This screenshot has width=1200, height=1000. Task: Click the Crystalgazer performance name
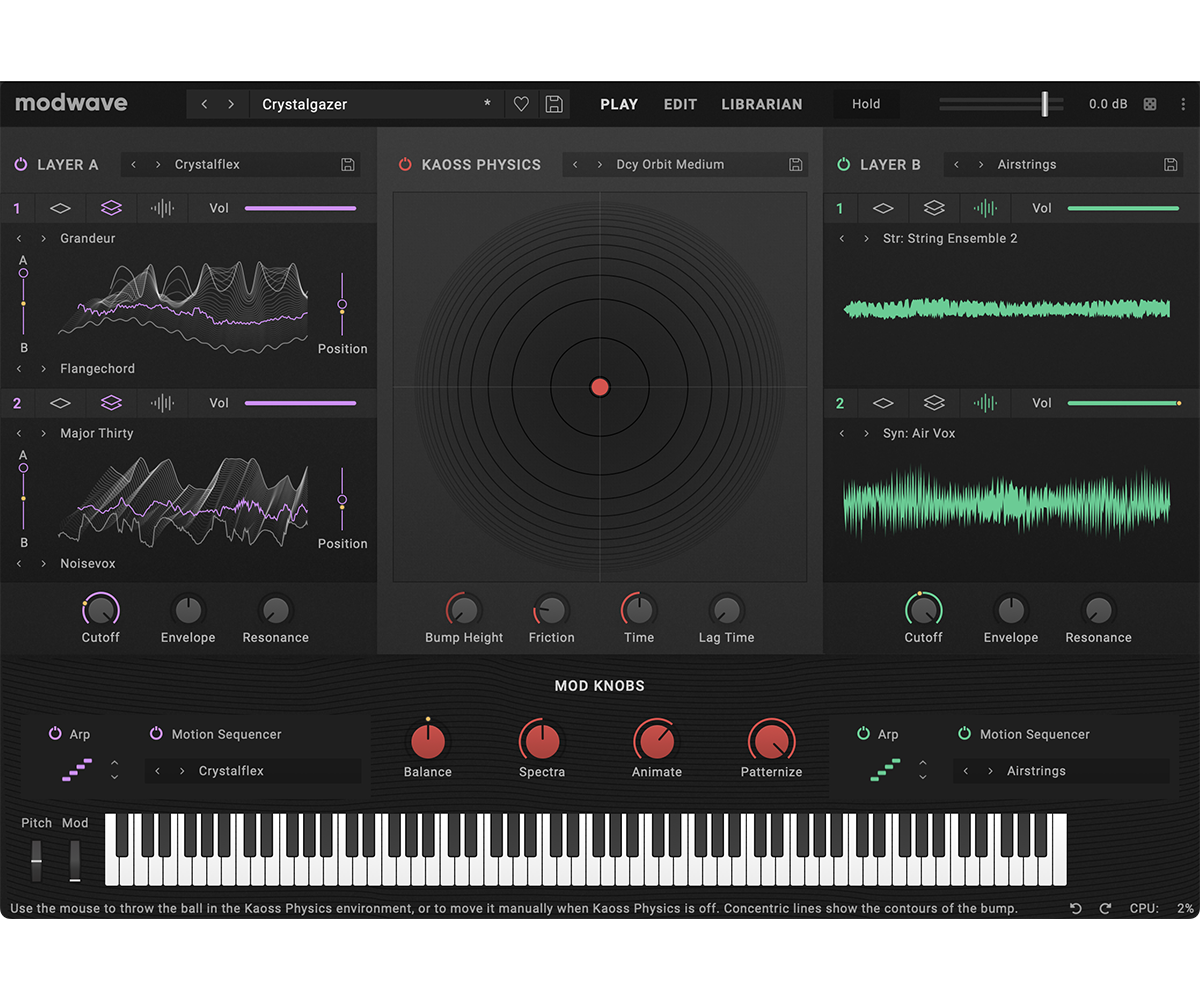305,104
